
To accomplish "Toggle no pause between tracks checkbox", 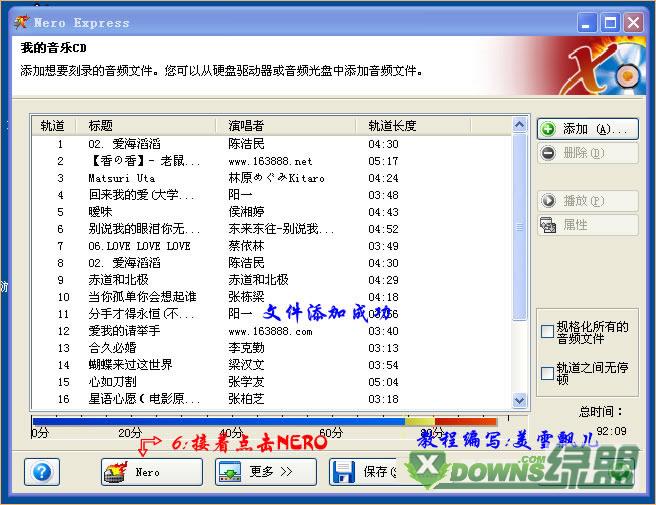I will 547,373.
